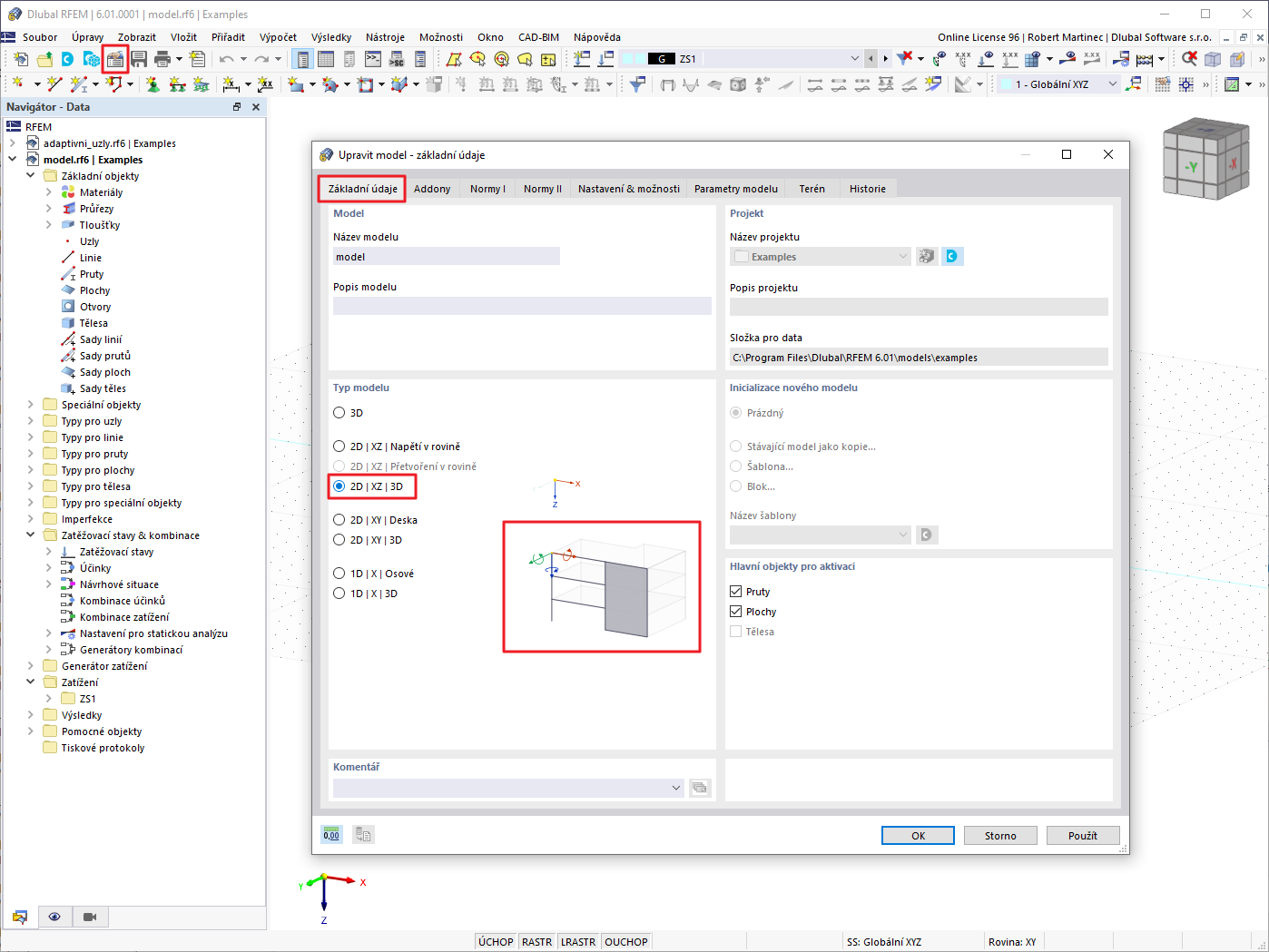This screenshot has height=952, width=1269.
Task: Select the 1D | X | 3D option
Action: tap(339, 594)
